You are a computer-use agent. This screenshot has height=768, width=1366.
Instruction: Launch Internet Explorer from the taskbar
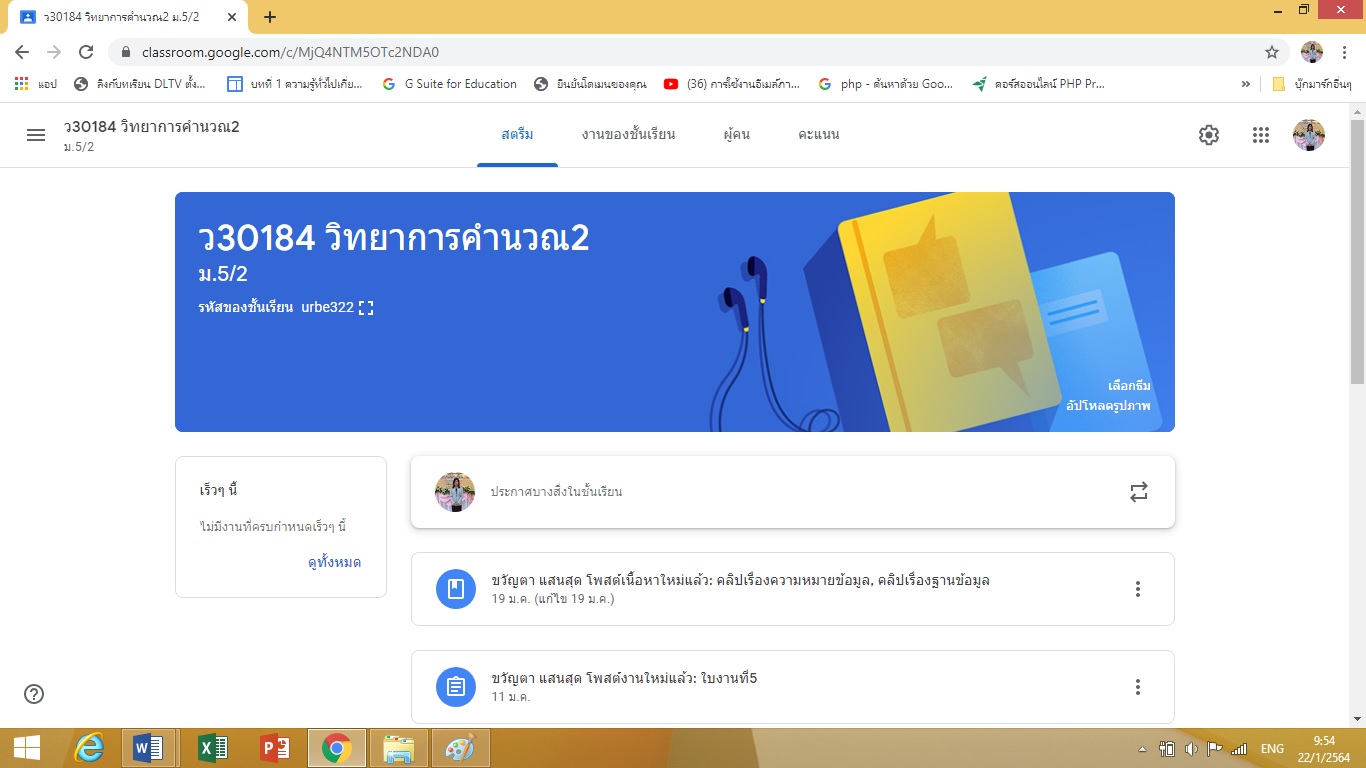click(89, 748)
